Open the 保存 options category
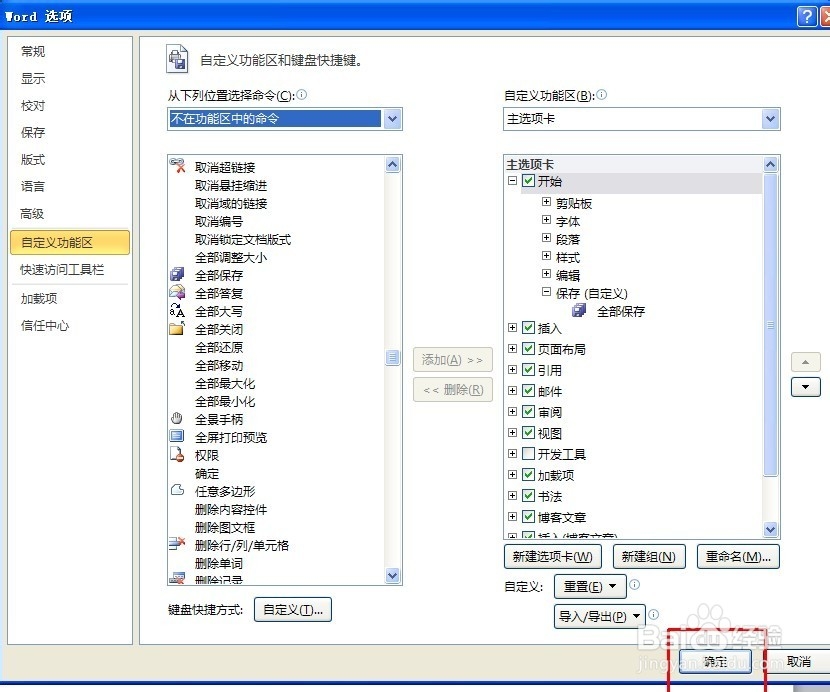The image size is (830, 692). pyautogui.click(x=33, y=132)
